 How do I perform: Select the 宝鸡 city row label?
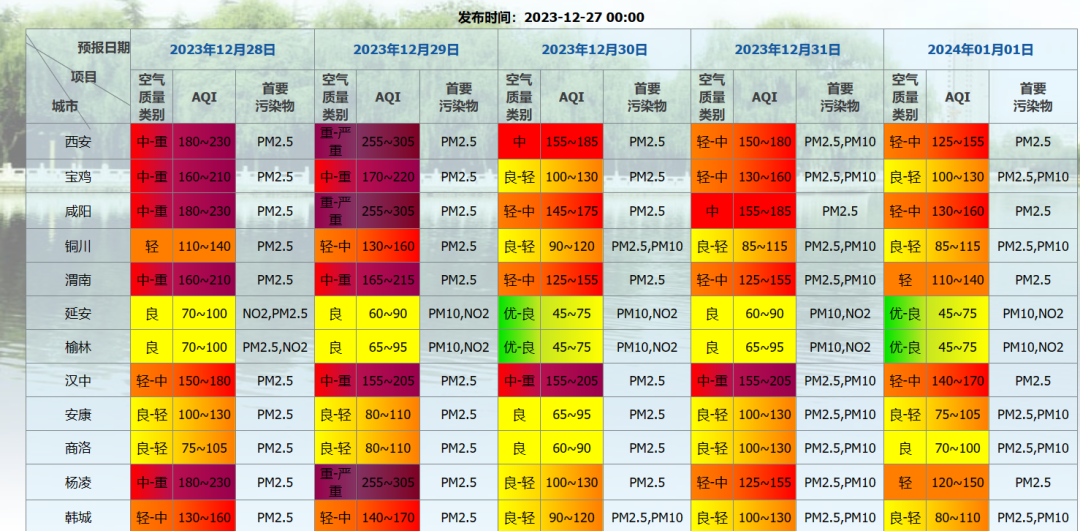(78, 177)
